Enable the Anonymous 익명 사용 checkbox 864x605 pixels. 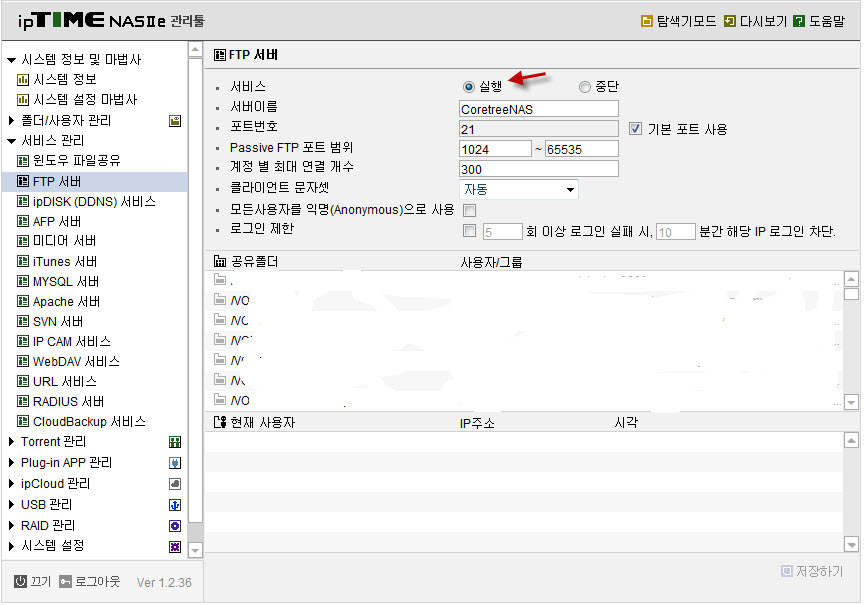coord(469,210)
